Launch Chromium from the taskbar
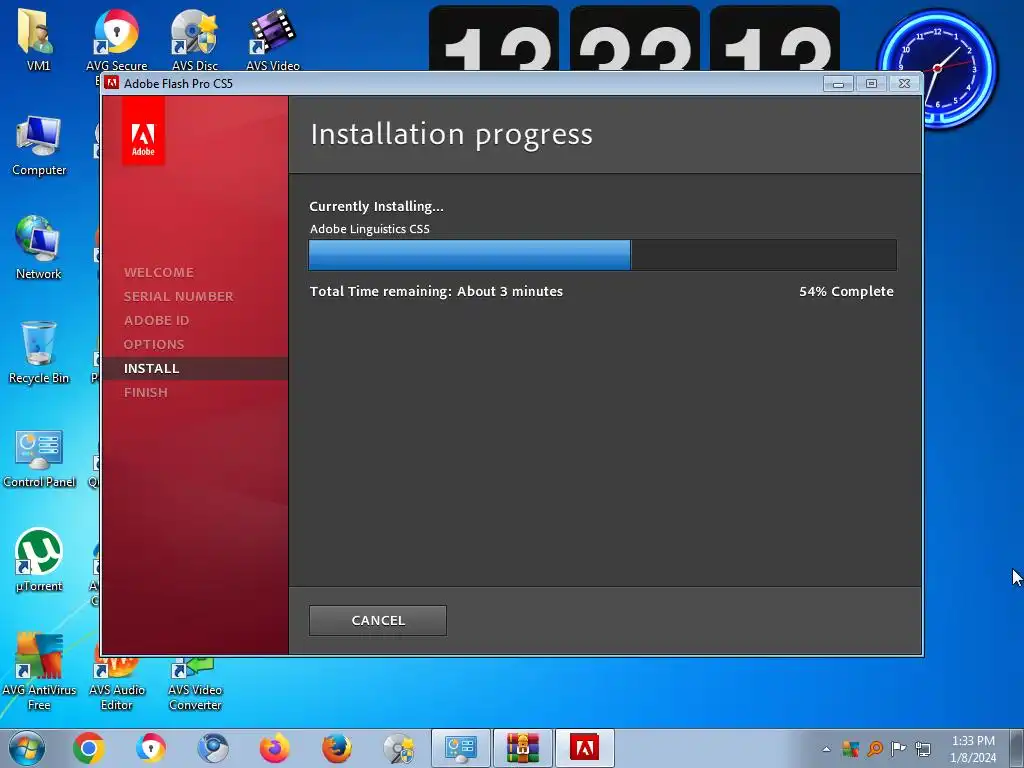Viewport: 1024px width, 768px height. point(213,748)
